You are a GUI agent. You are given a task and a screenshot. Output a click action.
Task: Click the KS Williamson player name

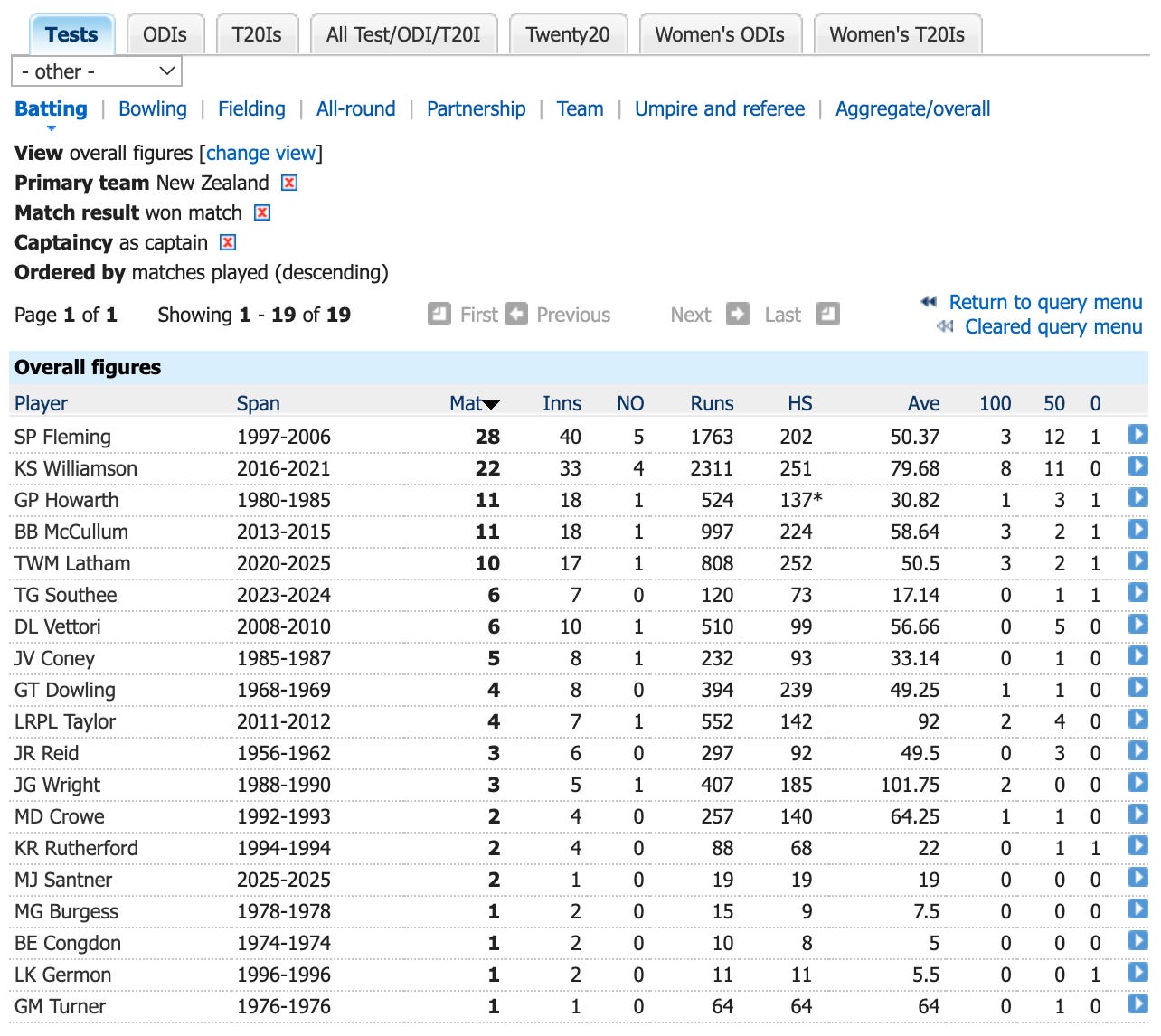pyautogui.click(x=76, y=468)
